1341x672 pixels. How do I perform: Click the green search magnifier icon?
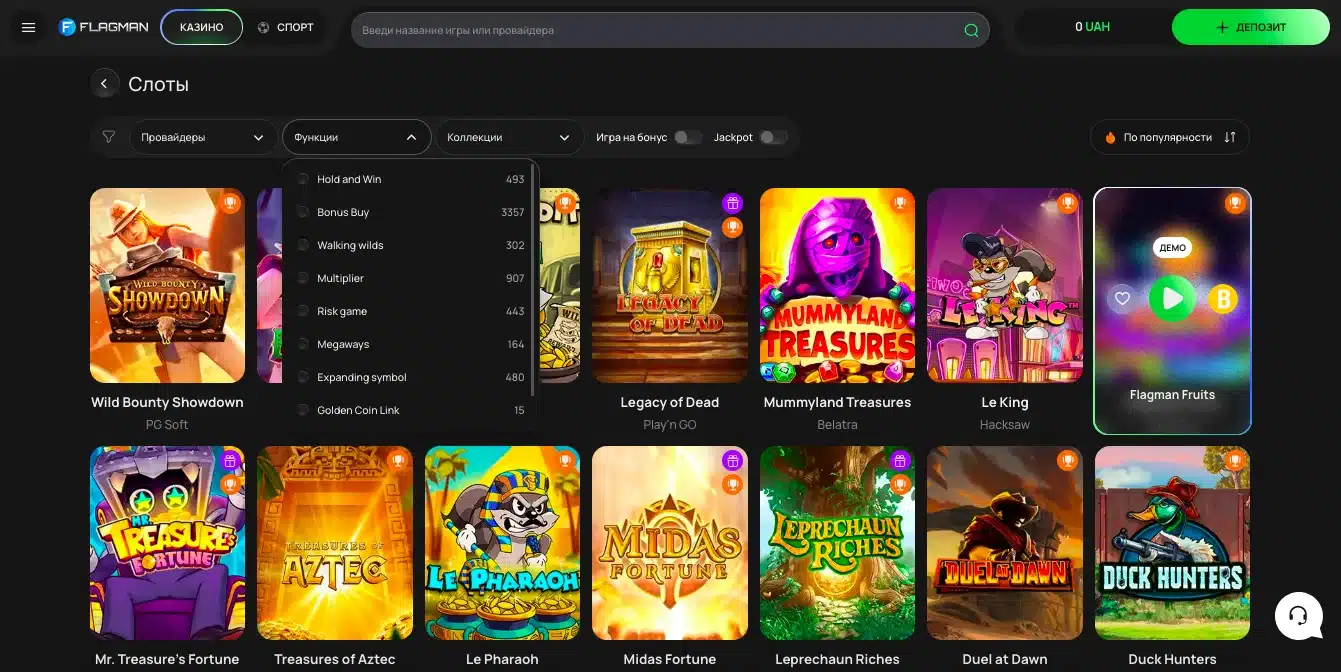(x=970, y=29)
